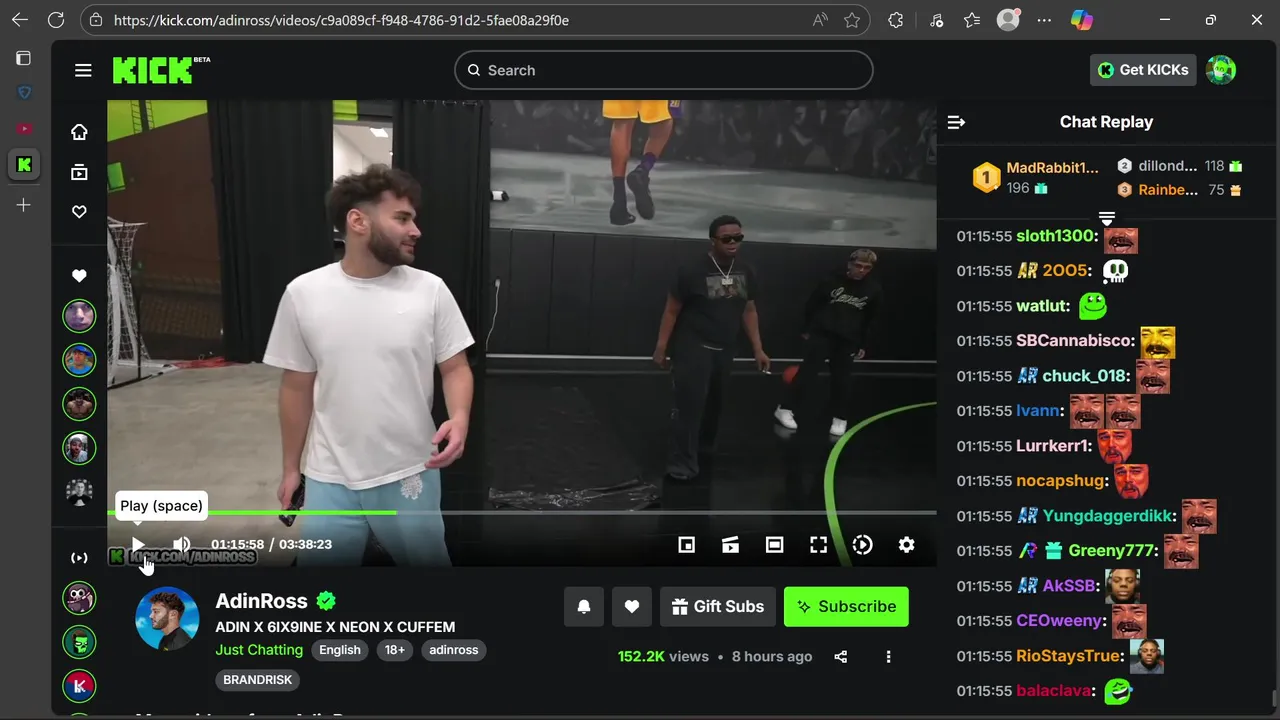
Task: Open tab actions menu in Edge sidebar
Action: 24,58
